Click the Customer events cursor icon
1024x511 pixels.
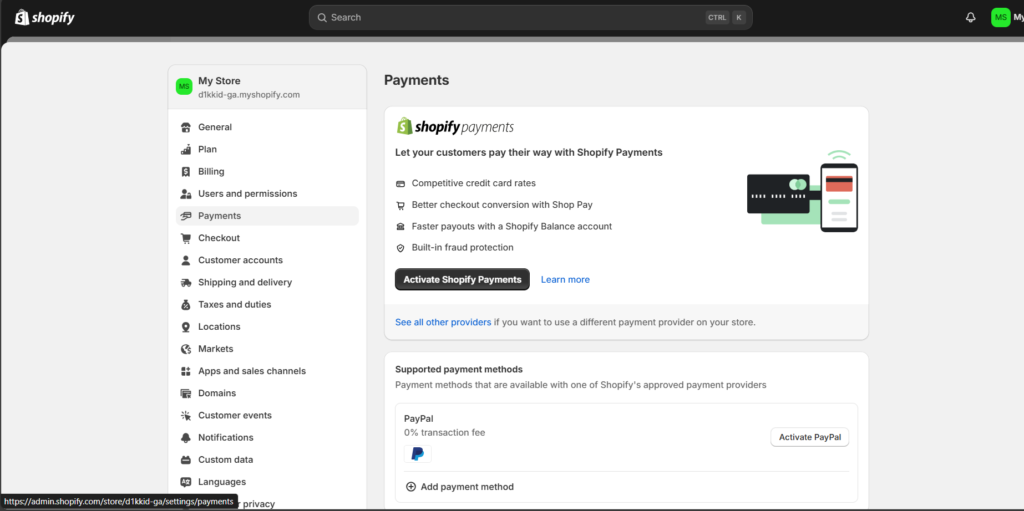(x=185, y=416)
